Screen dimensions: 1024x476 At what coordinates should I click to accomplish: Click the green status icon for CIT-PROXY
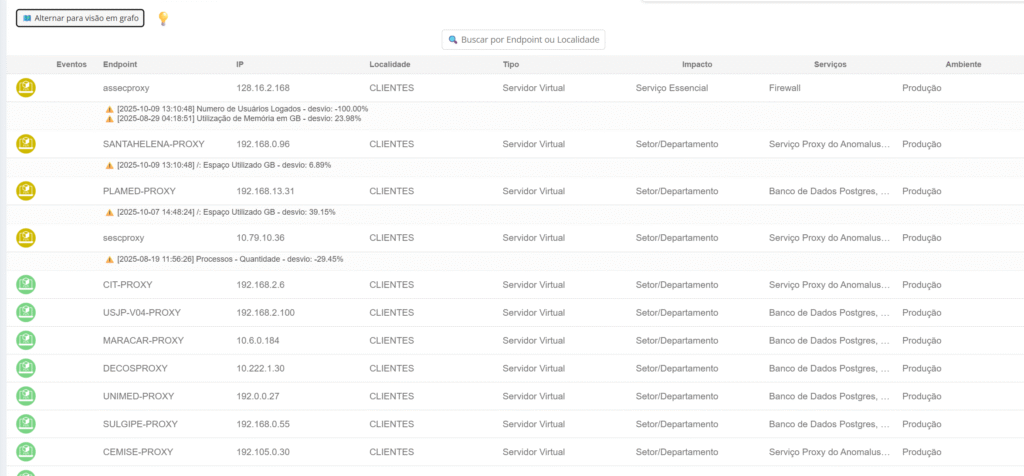coord(26,285)
